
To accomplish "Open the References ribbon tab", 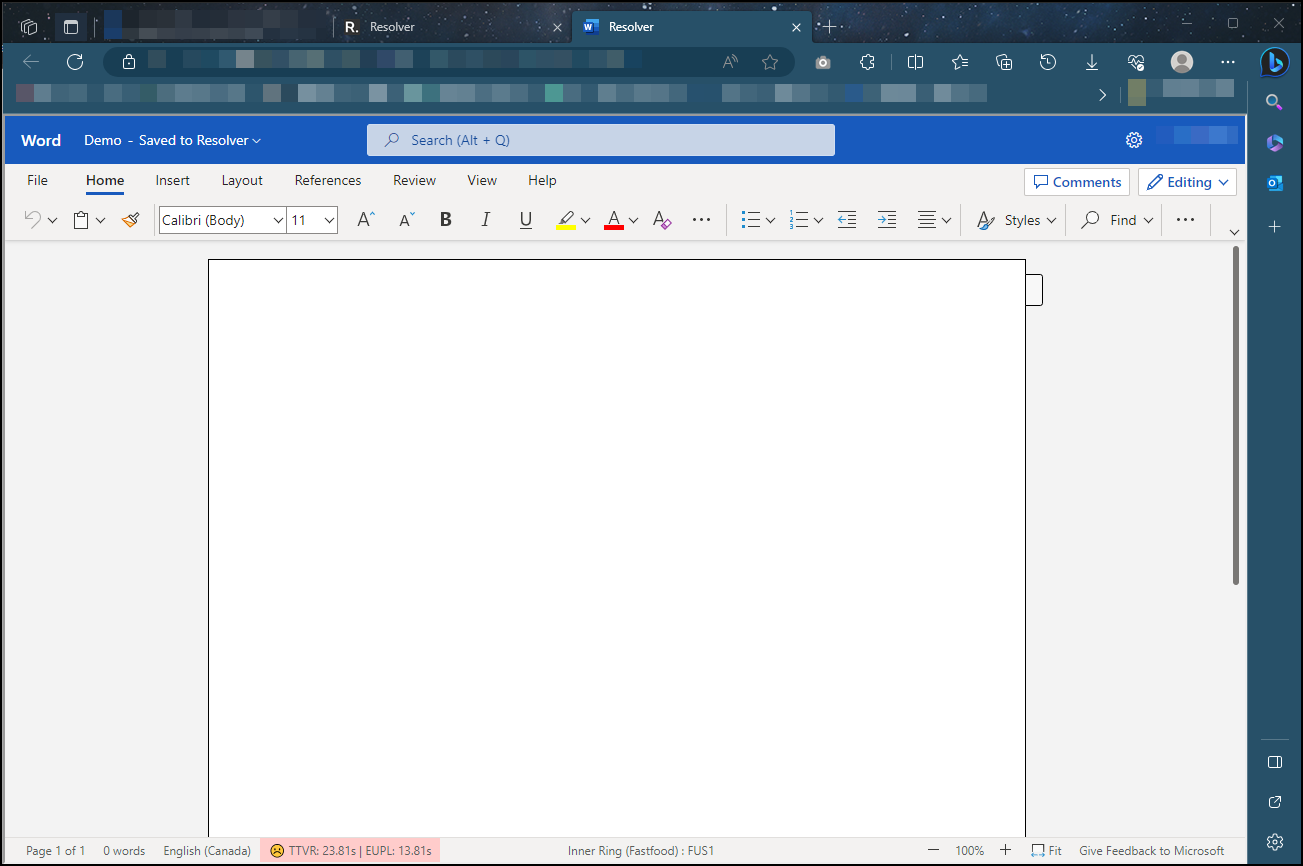I will click(x=328, y=181).
